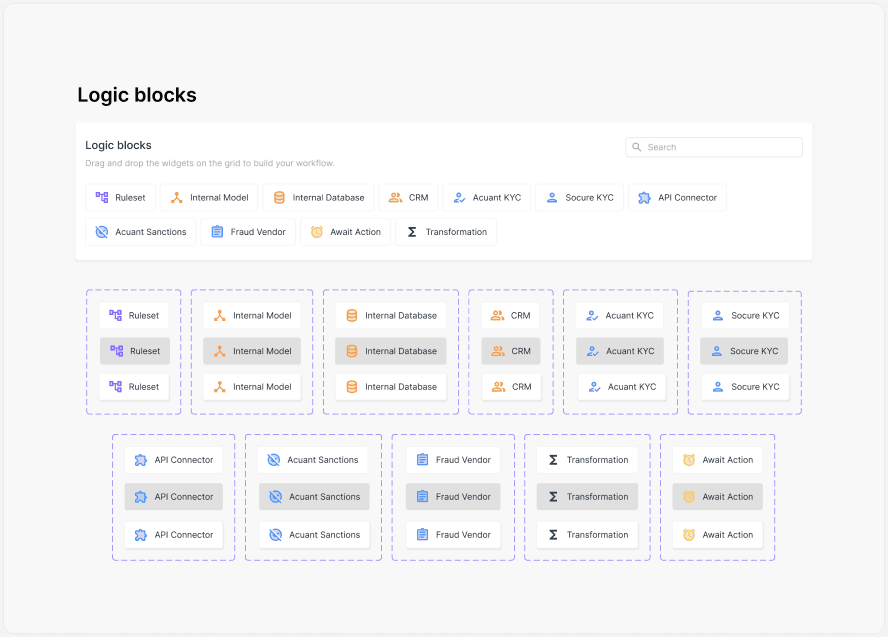Select the API Connector icon in top panel

coord(644,197)
